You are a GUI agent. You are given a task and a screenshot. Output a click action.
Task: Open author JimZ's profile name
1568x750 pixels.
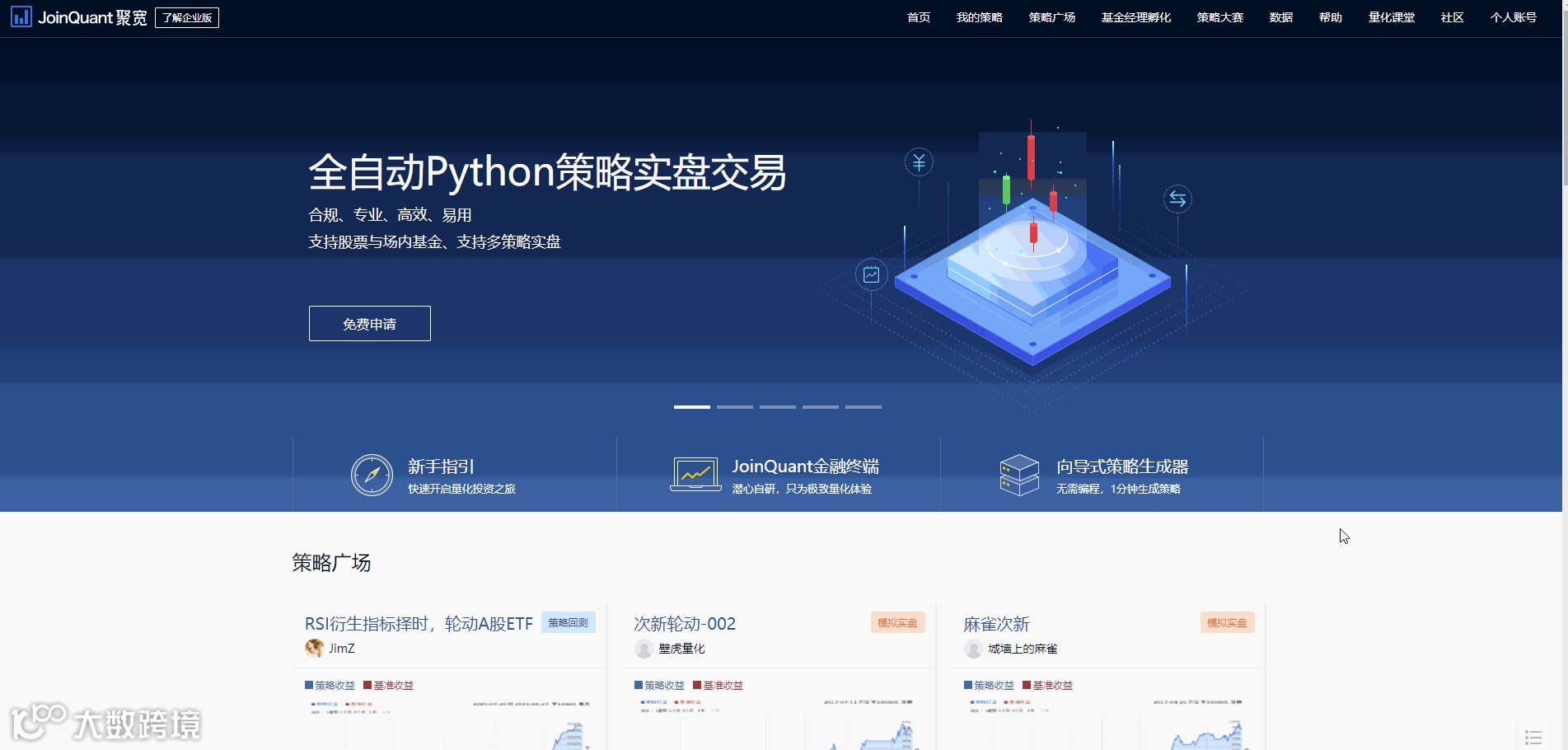point(342,649)
